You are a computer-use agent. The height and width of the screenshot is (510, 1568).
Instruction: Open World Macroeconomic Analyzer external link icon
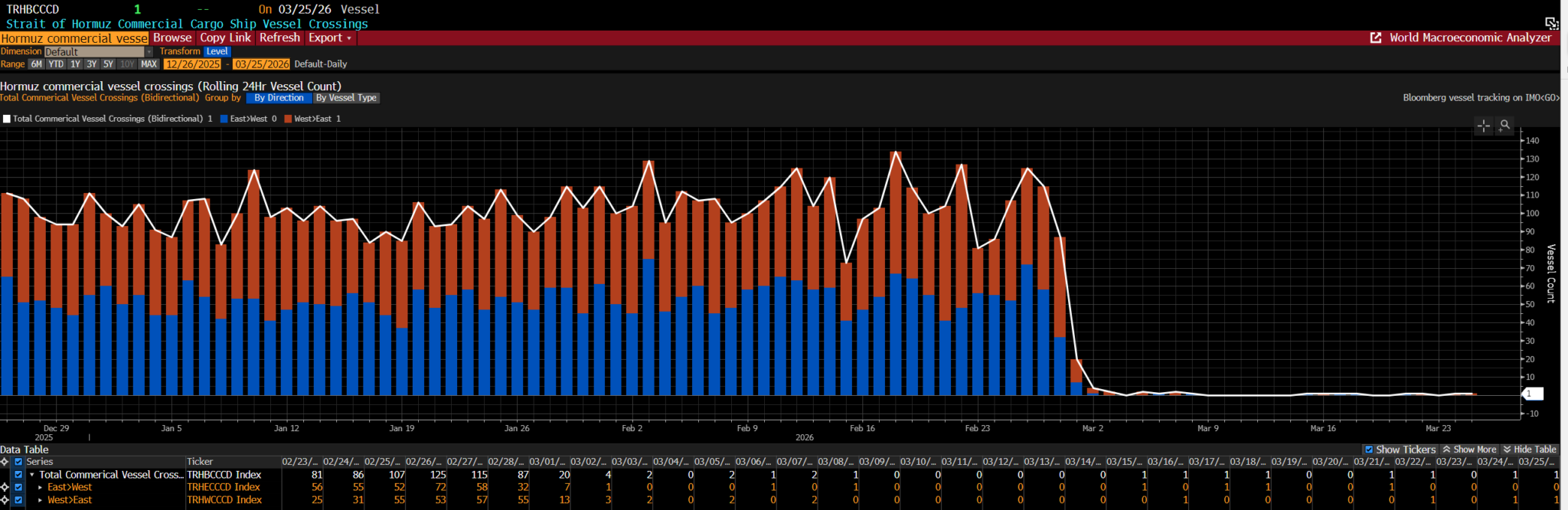coord(1376,38)
